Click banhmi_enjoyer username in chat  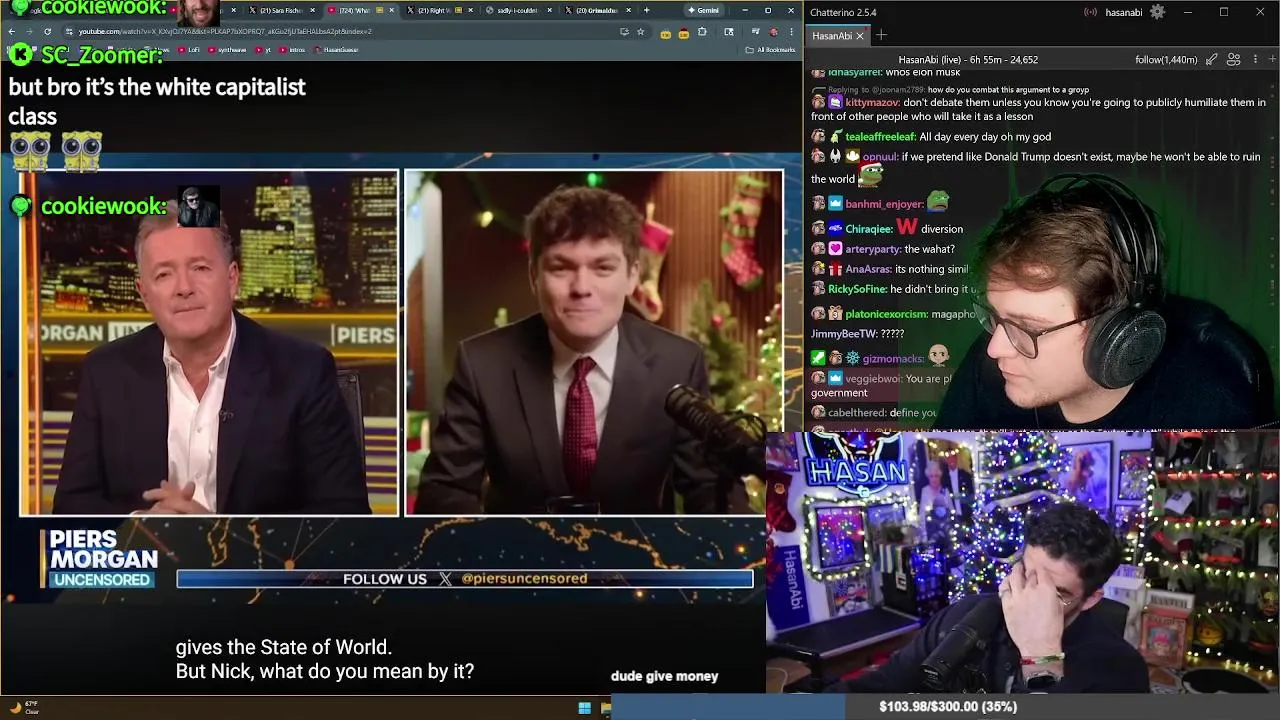(885, 204)
